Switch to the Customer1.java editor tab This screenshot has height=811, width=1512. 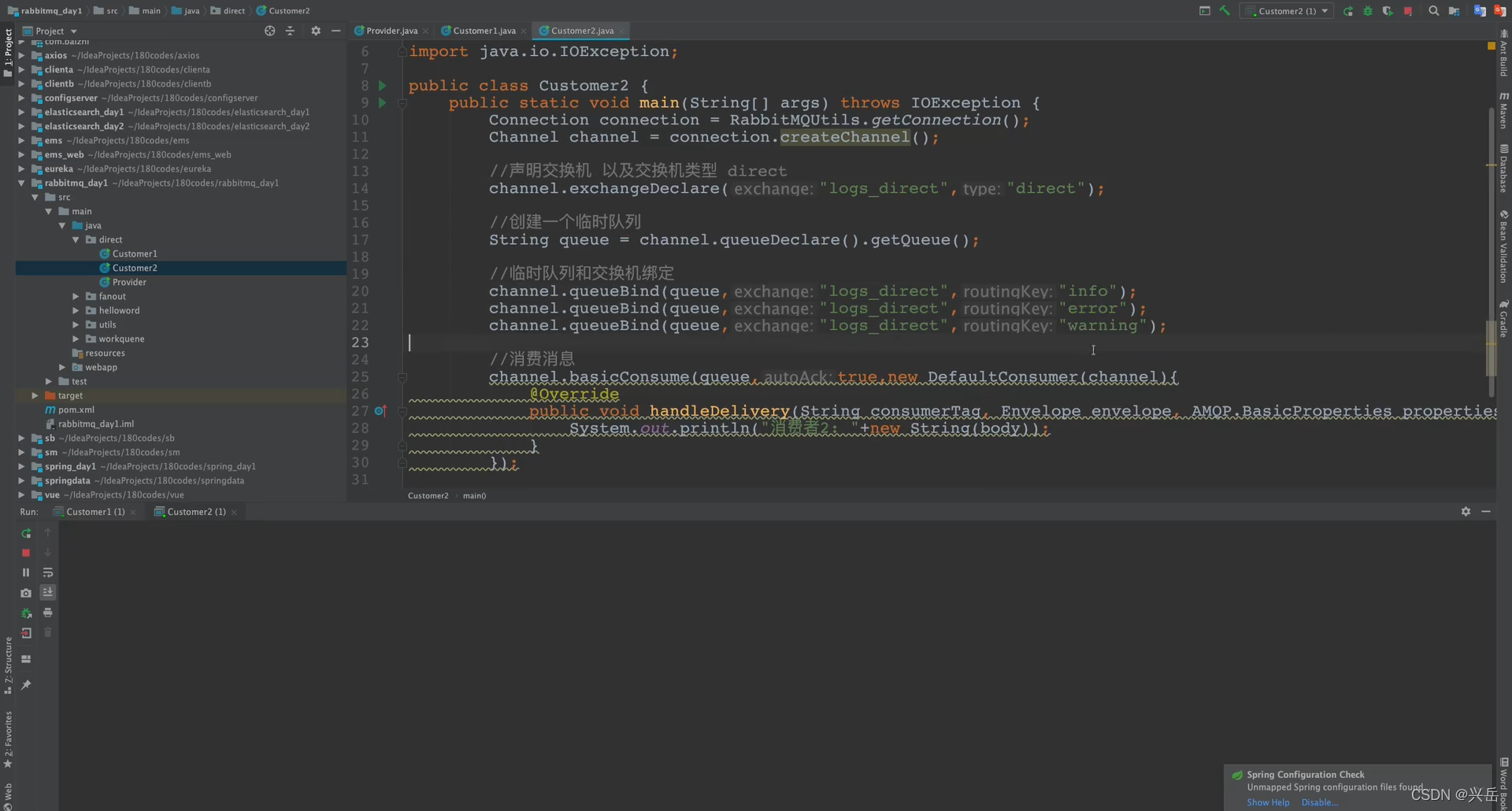tap(484, 31)
